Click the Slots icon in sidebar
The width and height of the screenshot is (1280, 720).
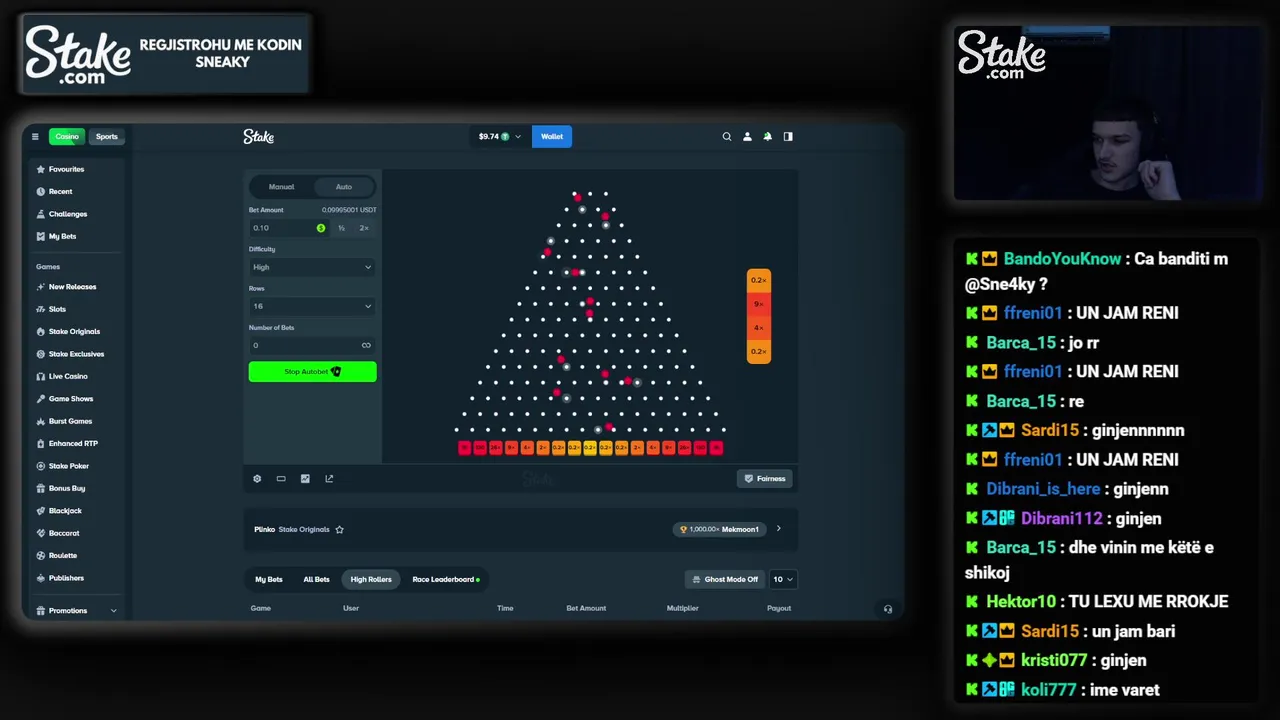pyautogui.click(x=41, y=309)
